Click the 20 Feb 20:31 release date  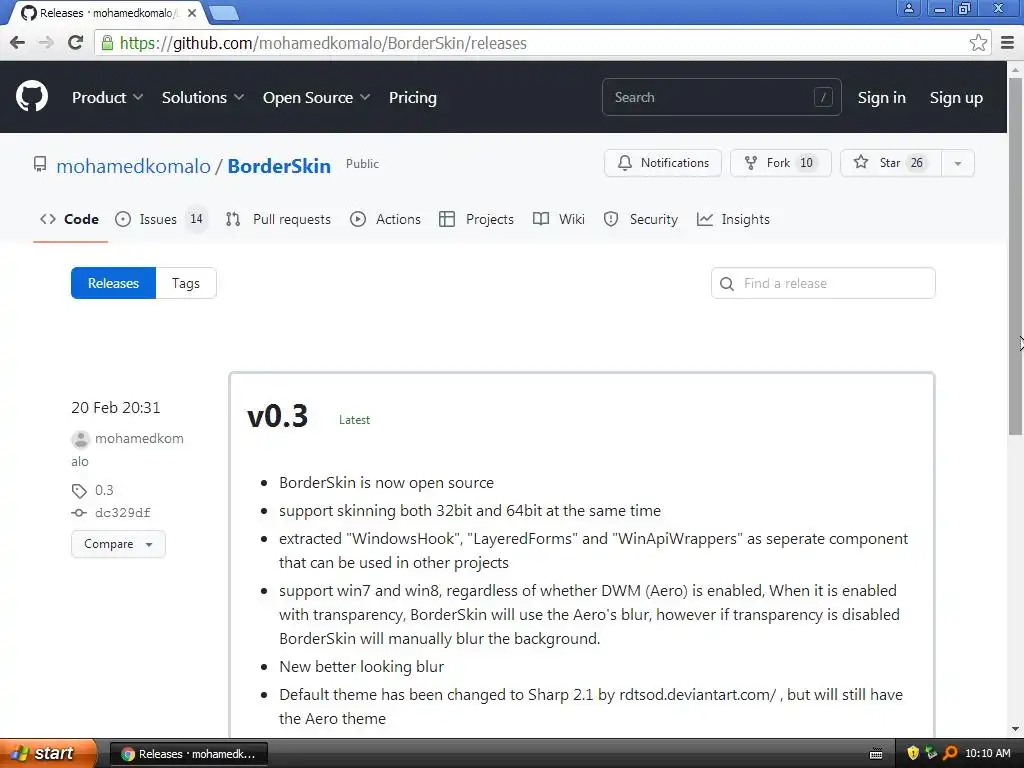click(116, 408)
